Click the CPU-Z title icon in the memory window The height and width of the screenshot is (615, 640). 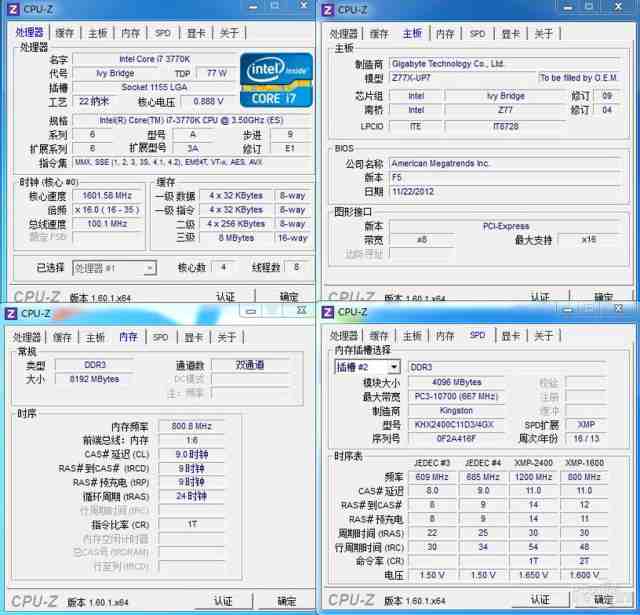[x=11, y=313]
